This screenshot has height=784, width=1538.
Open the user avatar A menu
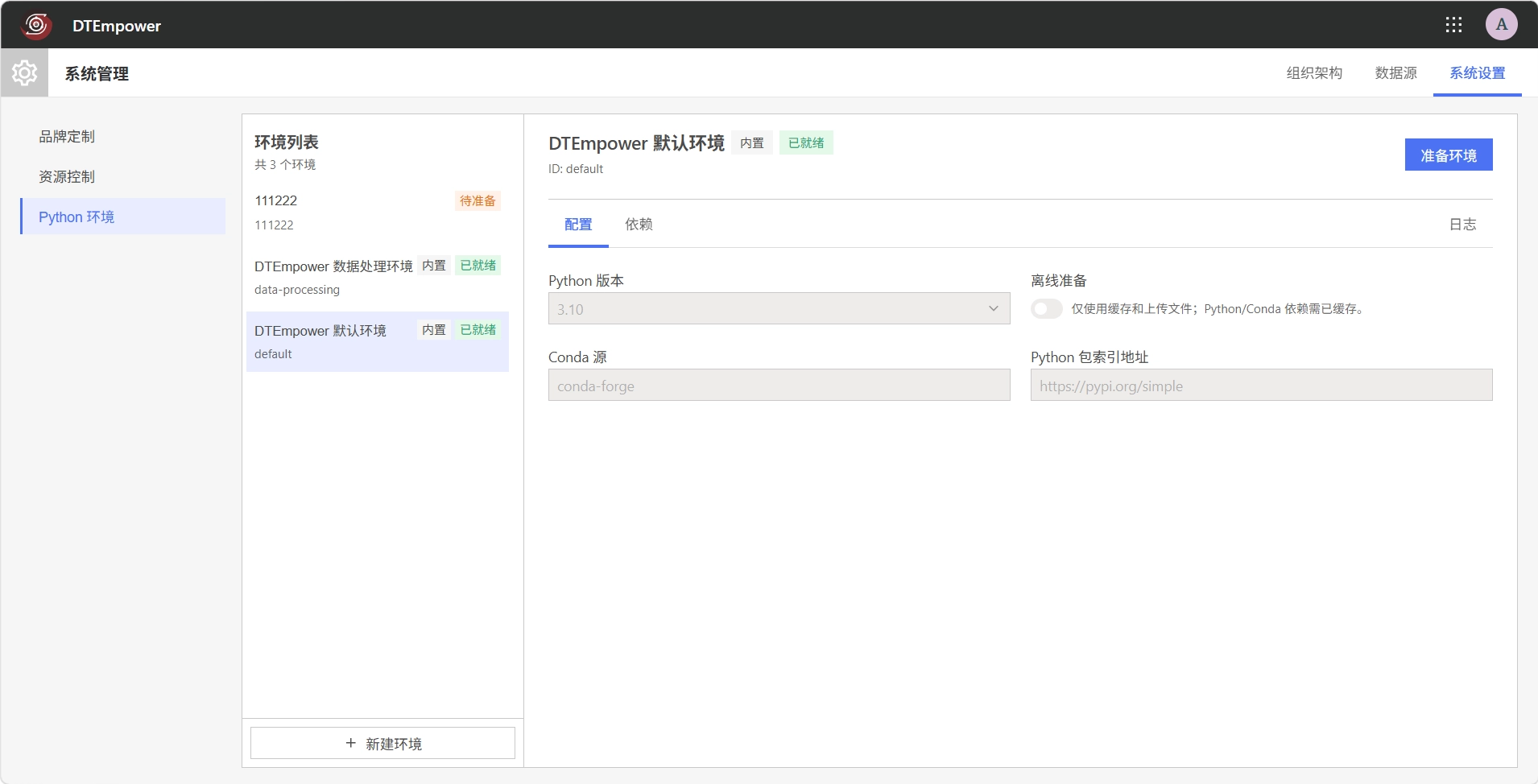pos(1502,24)
